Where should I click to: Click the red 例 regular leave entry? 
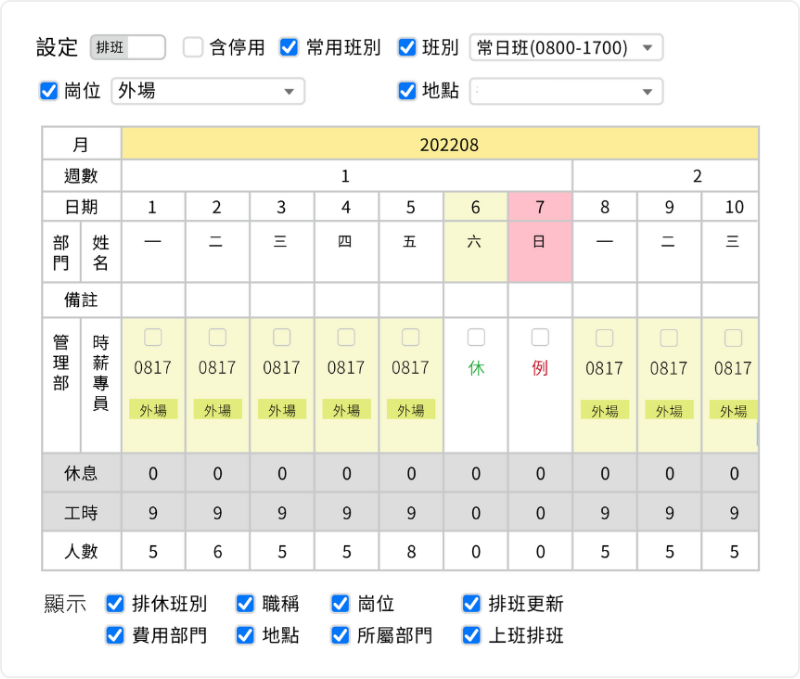click(540, 368)
